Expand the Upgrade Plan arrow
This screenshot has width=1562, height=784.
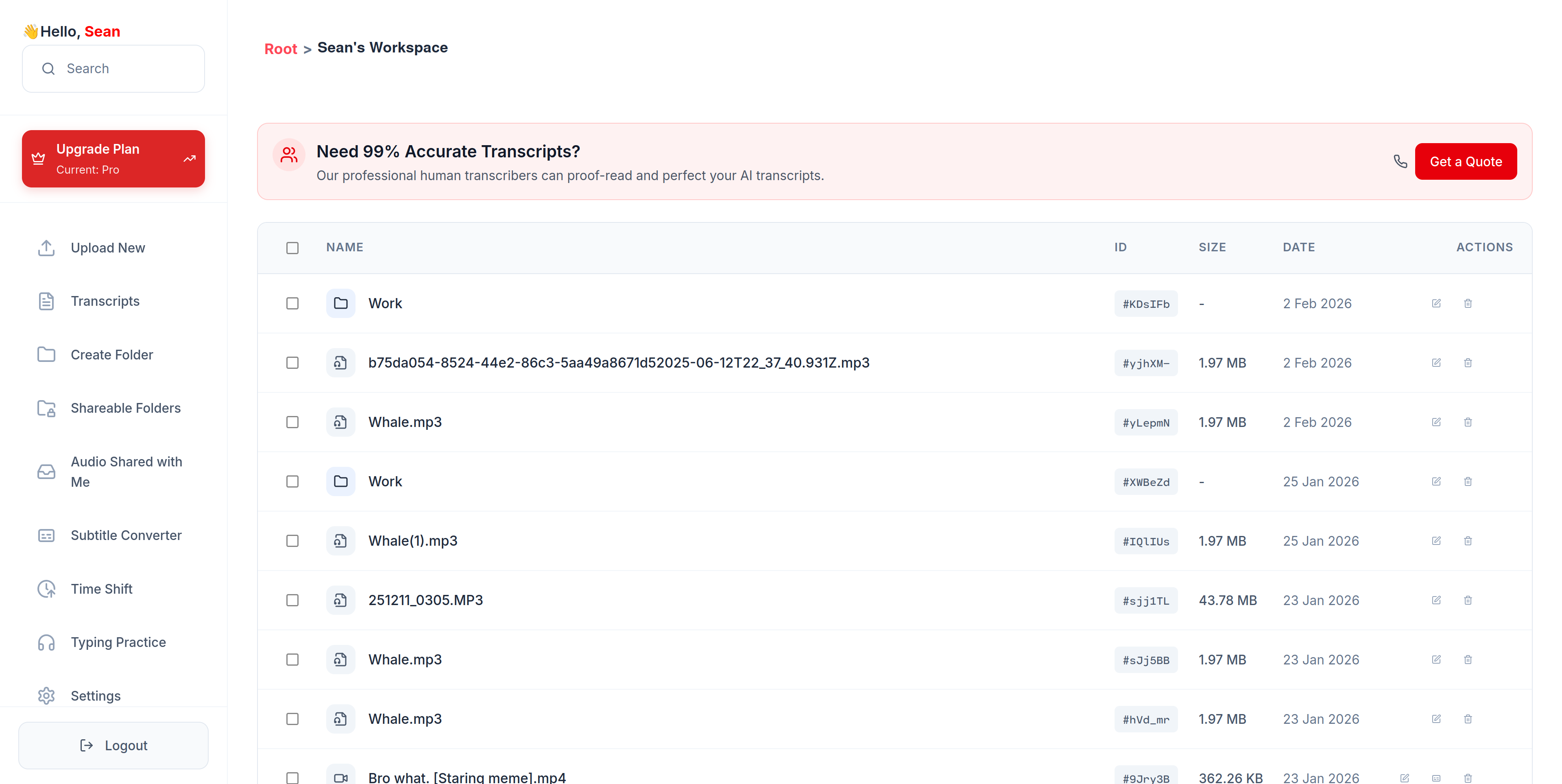pyautogui.click(x=189, y=158)
